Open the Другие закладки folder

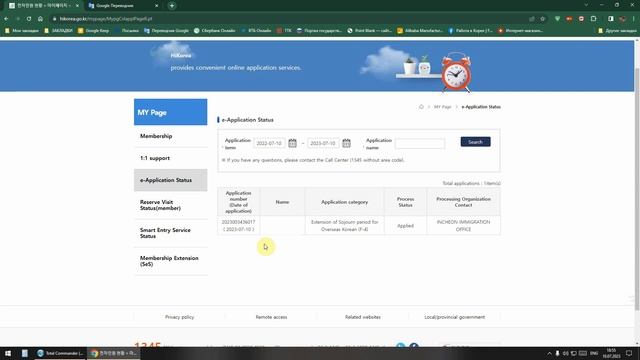click(617, 31)
